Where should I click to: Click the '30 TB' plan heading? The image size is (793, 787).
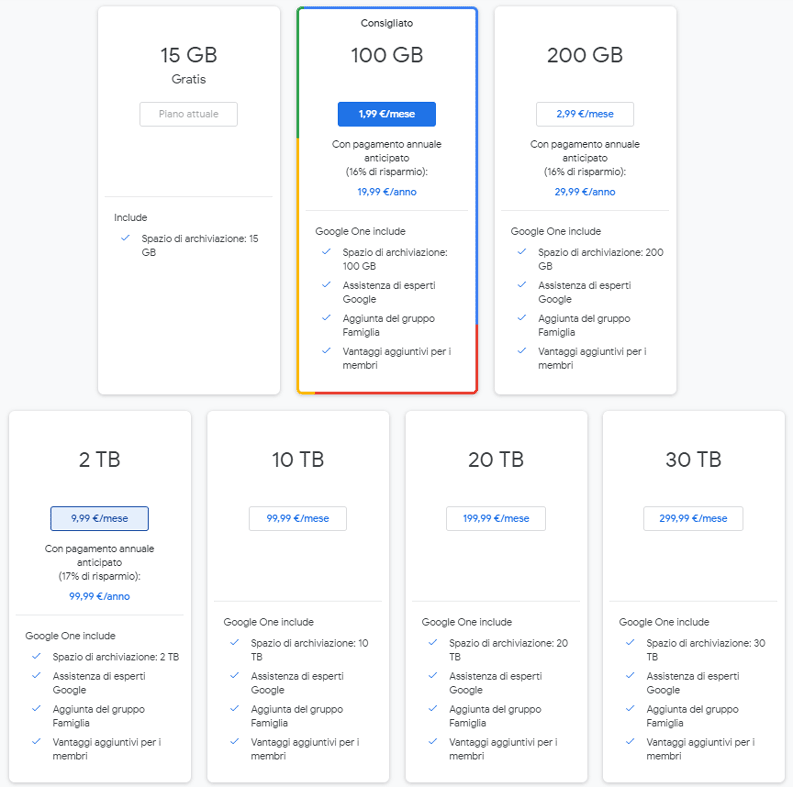pos(693,460)
